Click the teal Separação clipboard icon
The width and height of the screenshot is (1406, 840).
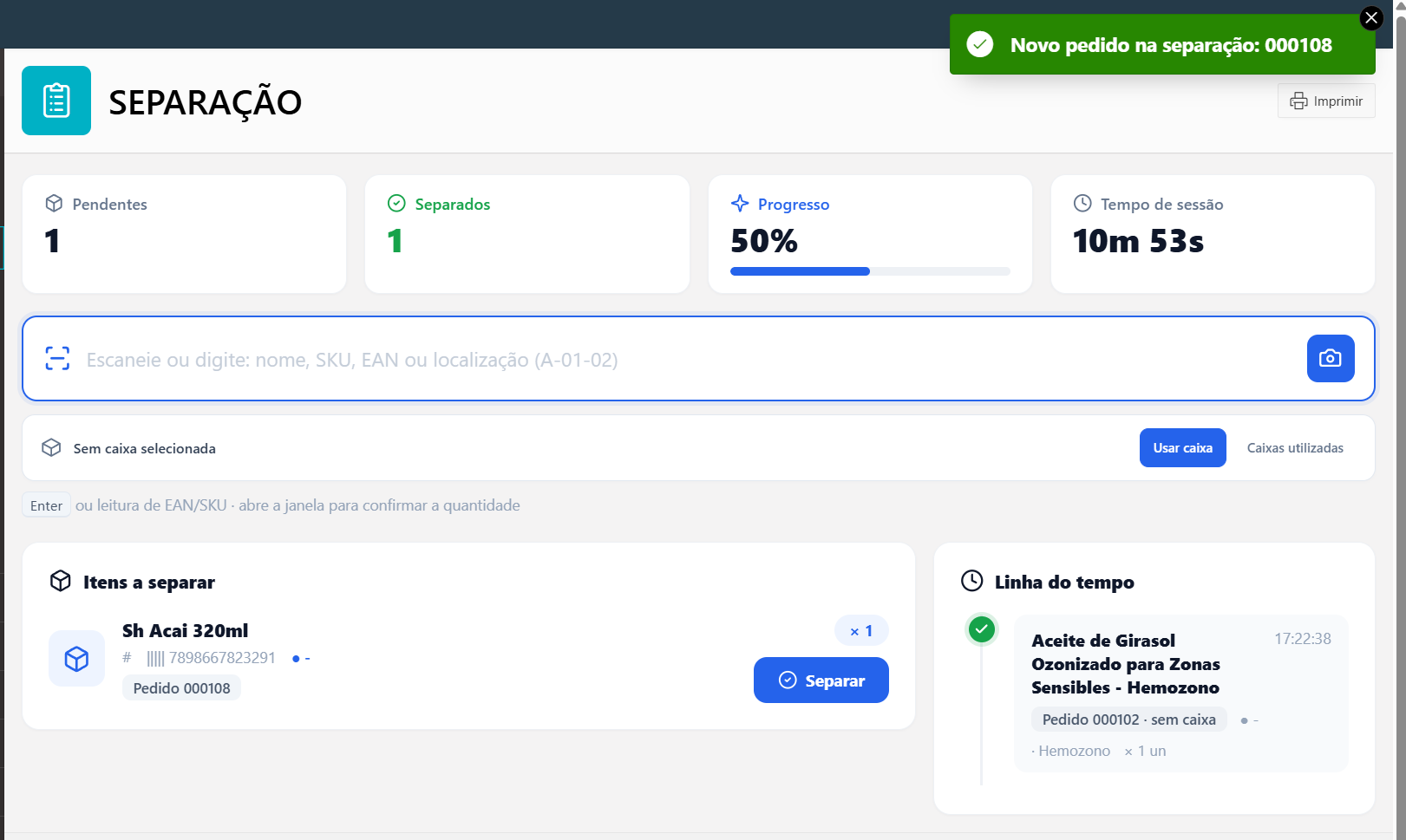tap(56, 101)
